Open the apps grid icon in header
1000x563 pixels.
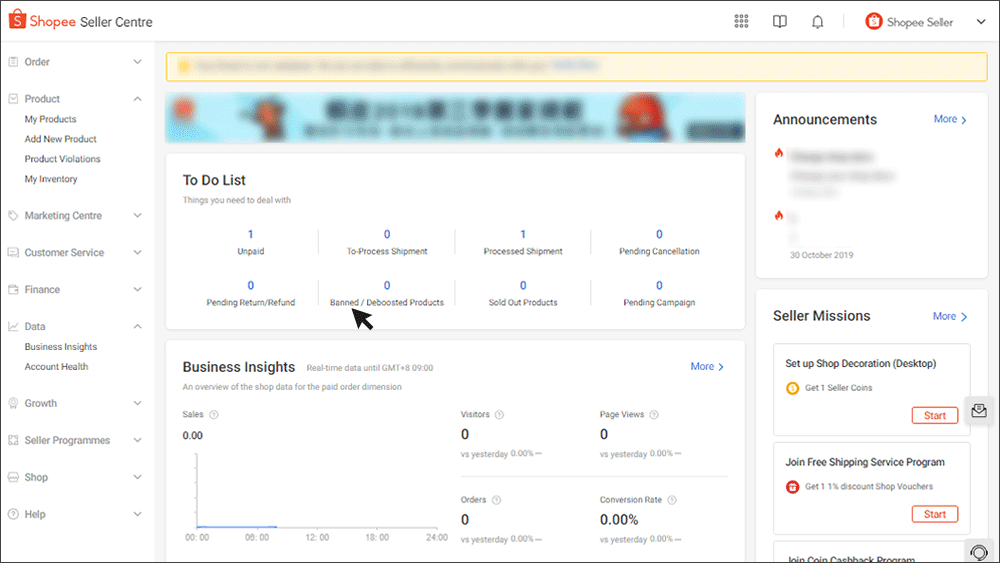pos(741,22)
